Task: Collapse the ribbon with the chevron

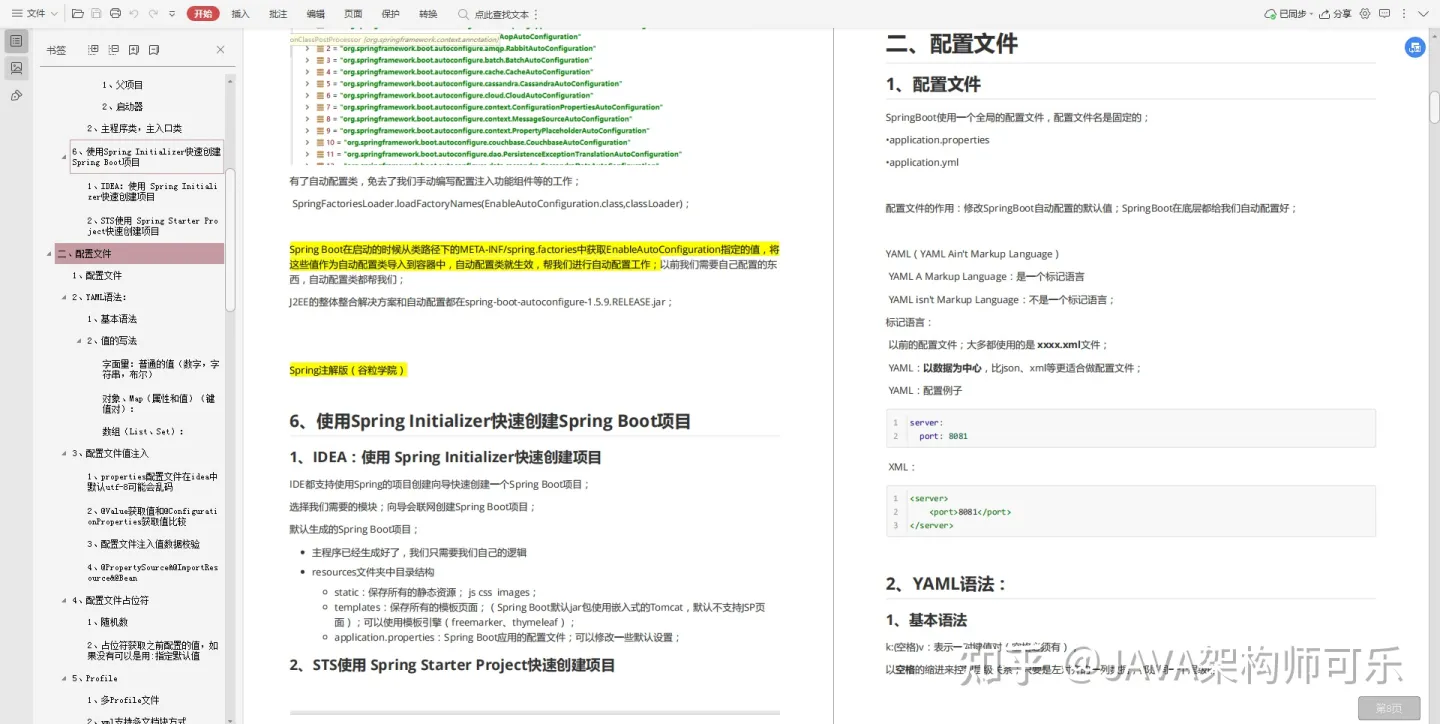Action: (x=1424, y=14)
